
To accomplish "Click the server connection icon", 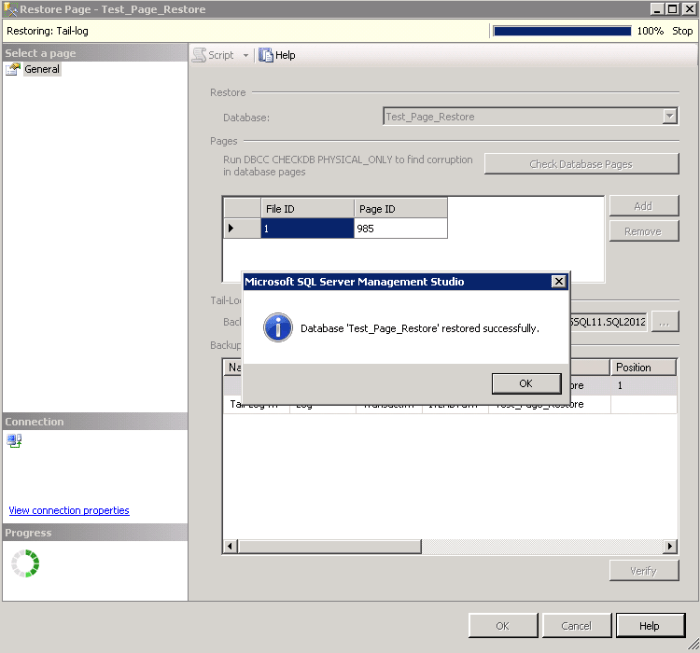I will (14, 441).
